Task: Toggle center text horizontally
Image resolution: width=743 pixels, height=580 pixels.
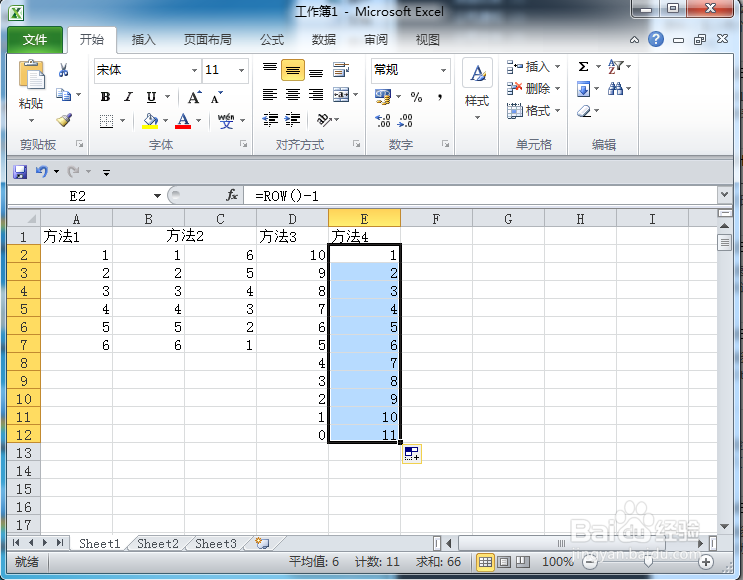Action: [x=293, y=95]
